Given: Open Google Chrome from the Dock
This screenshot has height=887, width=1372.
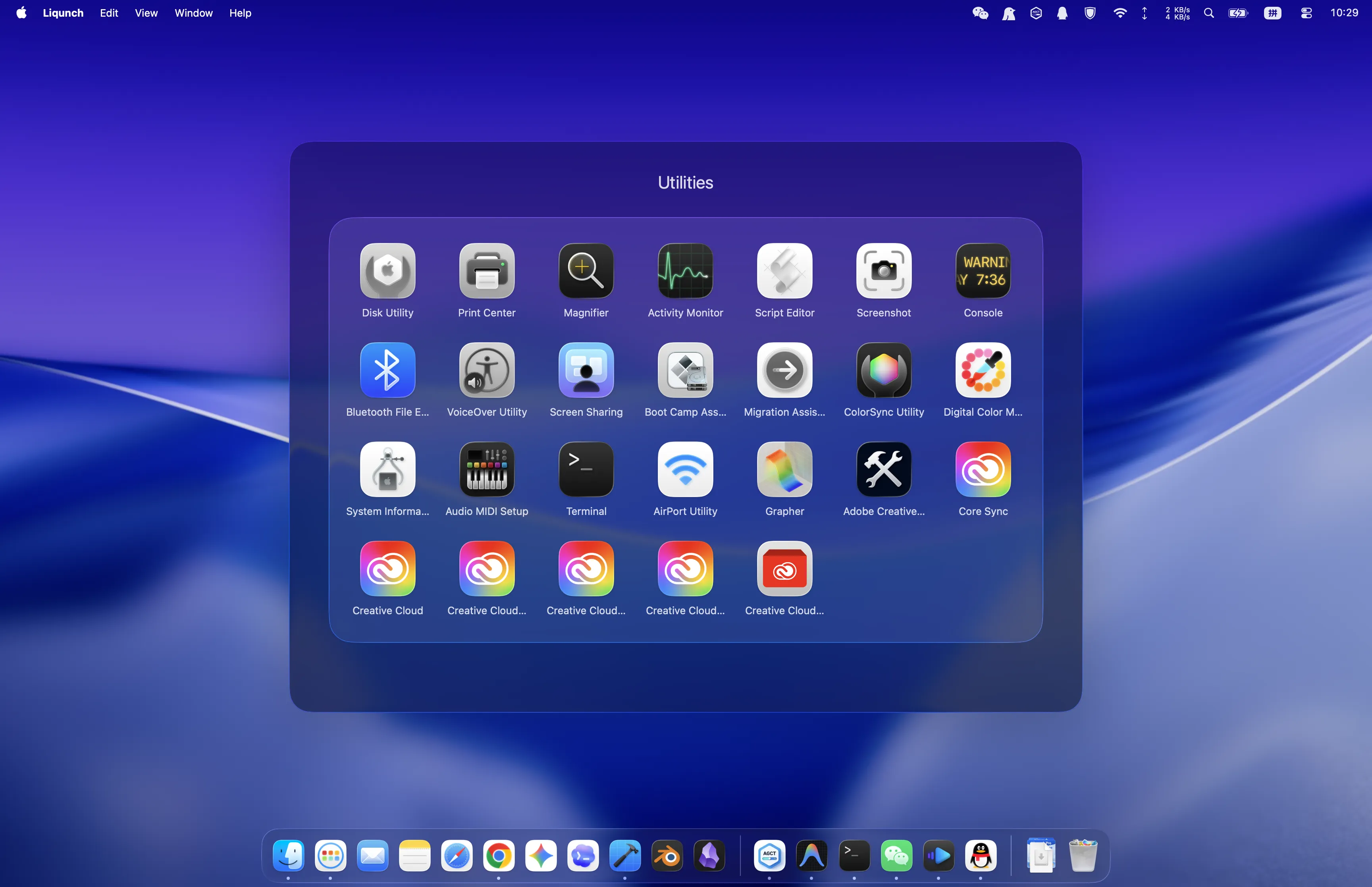Looking at the screenshot, I should (x=499, y=855).
